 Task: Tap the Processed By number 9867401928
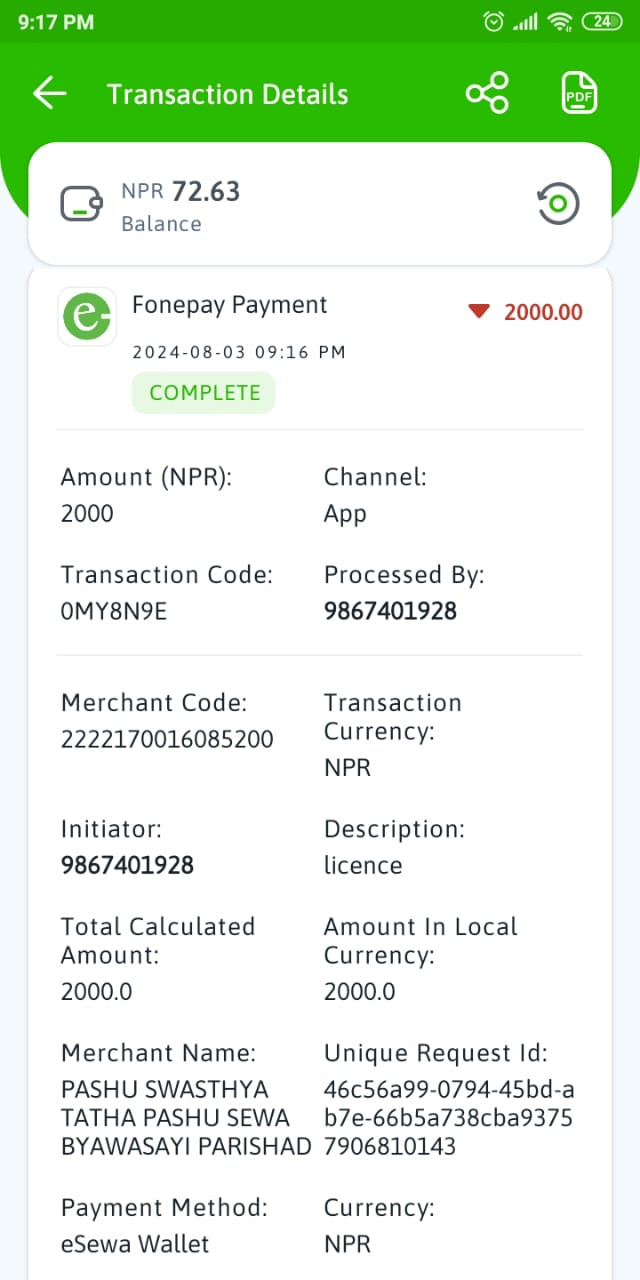390,611
